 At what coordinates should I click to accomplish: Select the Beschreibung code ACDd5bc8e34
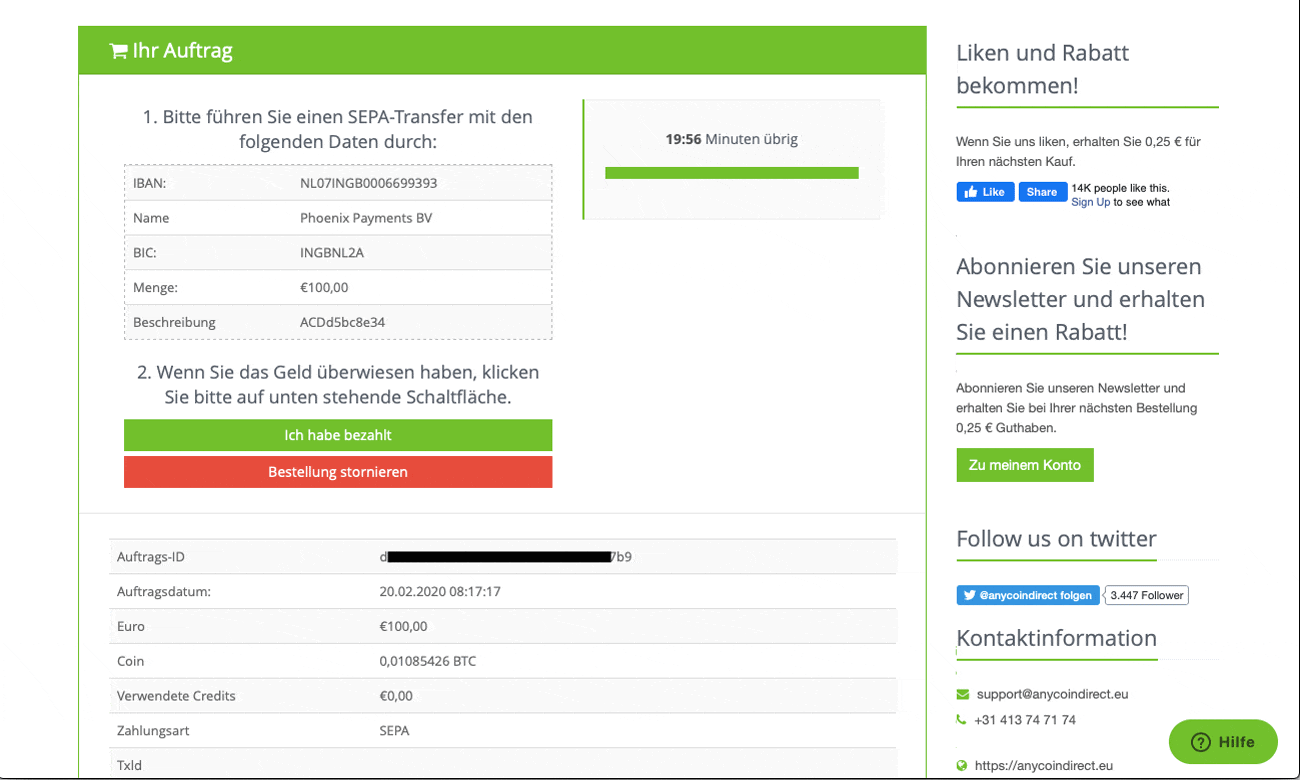pos(342,322)
